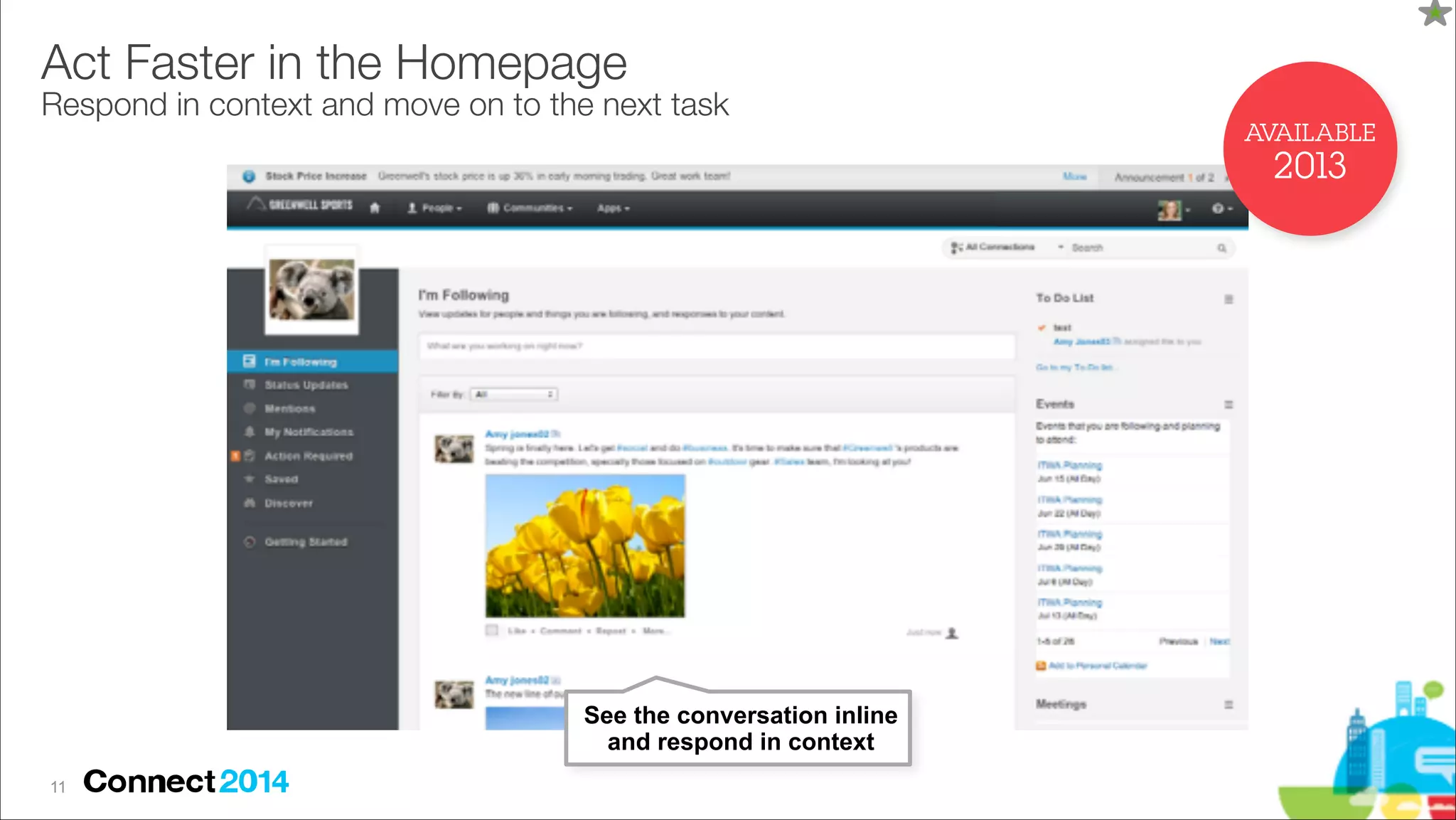Open Amy Jones name on tulip post
The height and width of the screenshot is (820, 1456).
tap(517, 434)
